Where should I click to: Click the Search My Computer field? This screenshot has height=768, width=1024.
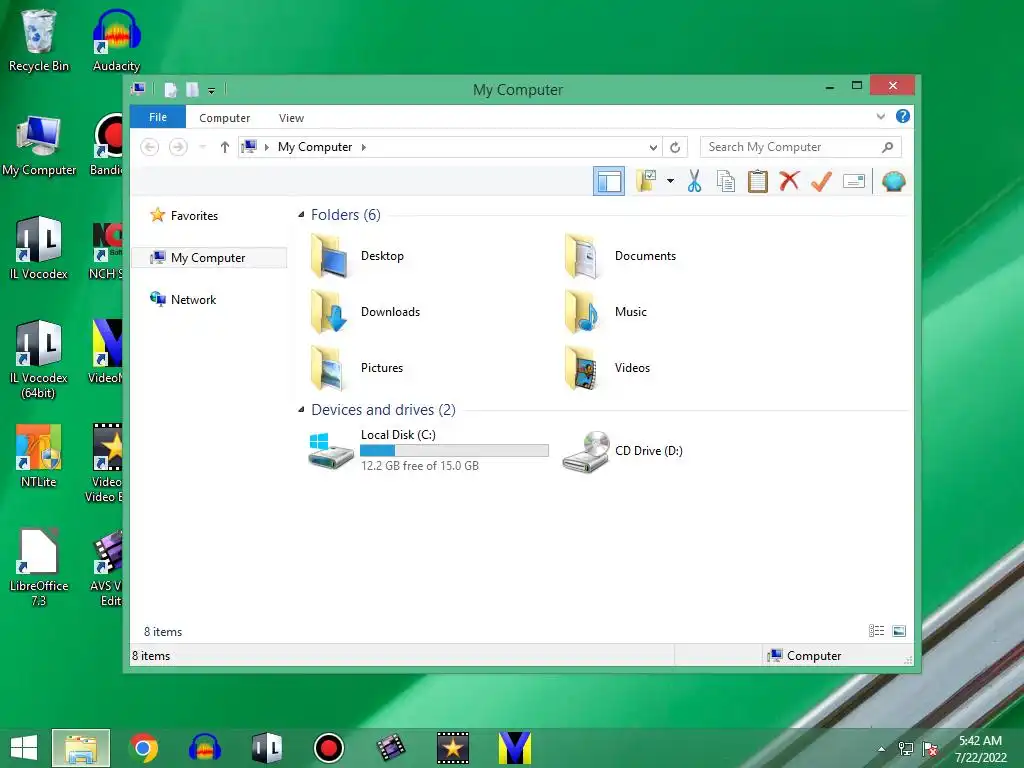pyautogui.click(x=801, y=147)
